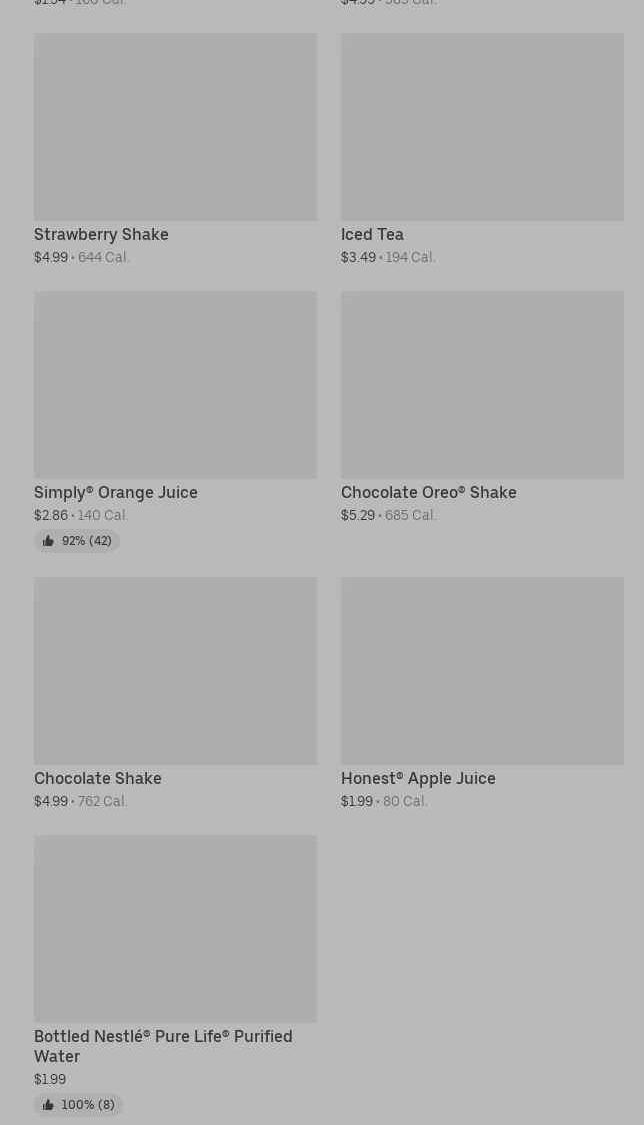Open the Iced Tea product image
This screenshot has width=644, height=1125.
(482, 127)
